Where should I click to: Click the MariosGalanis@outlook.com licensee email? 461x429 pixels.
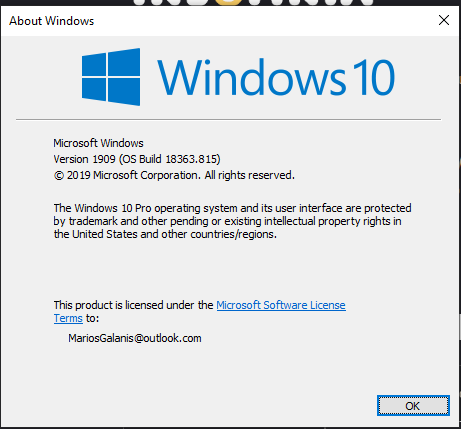point(135,338)
